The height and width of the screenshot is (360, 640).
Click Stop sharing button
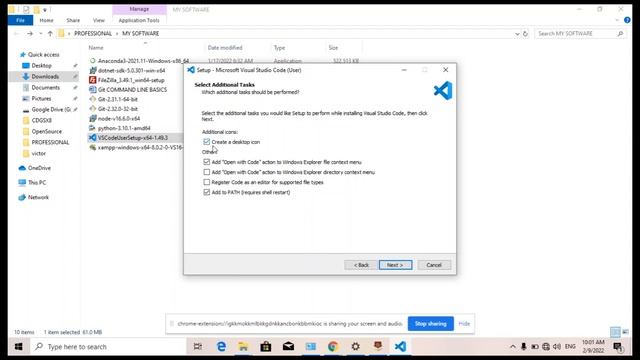(431, 323)
